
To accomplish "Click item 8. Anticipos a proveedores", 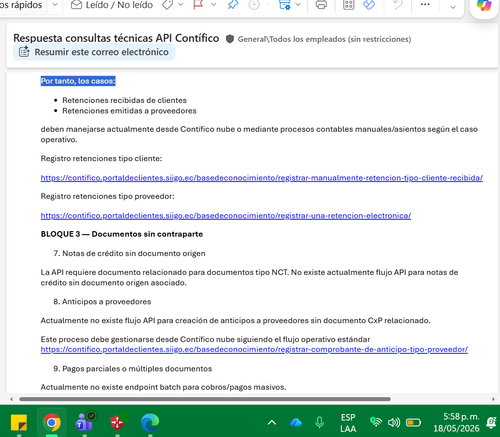I will tap(102, 302).
